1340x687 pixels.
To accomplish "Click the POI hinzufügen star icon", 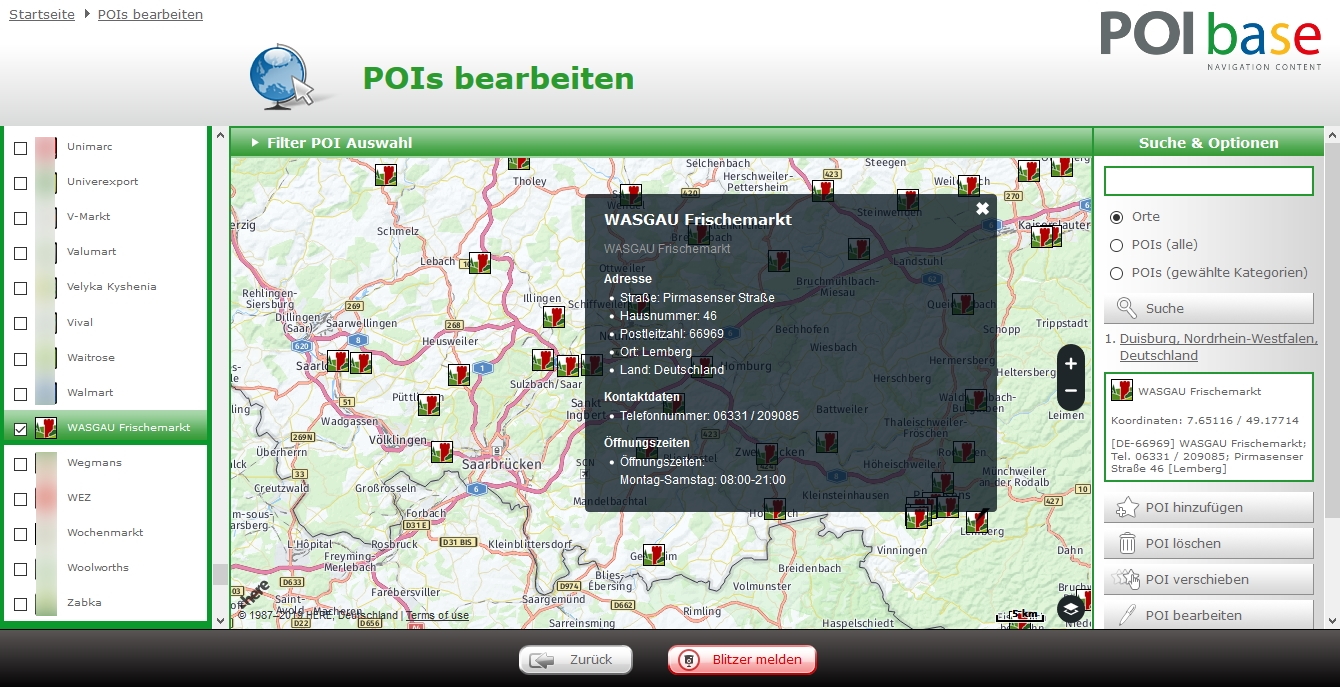I will point(1127,508).
